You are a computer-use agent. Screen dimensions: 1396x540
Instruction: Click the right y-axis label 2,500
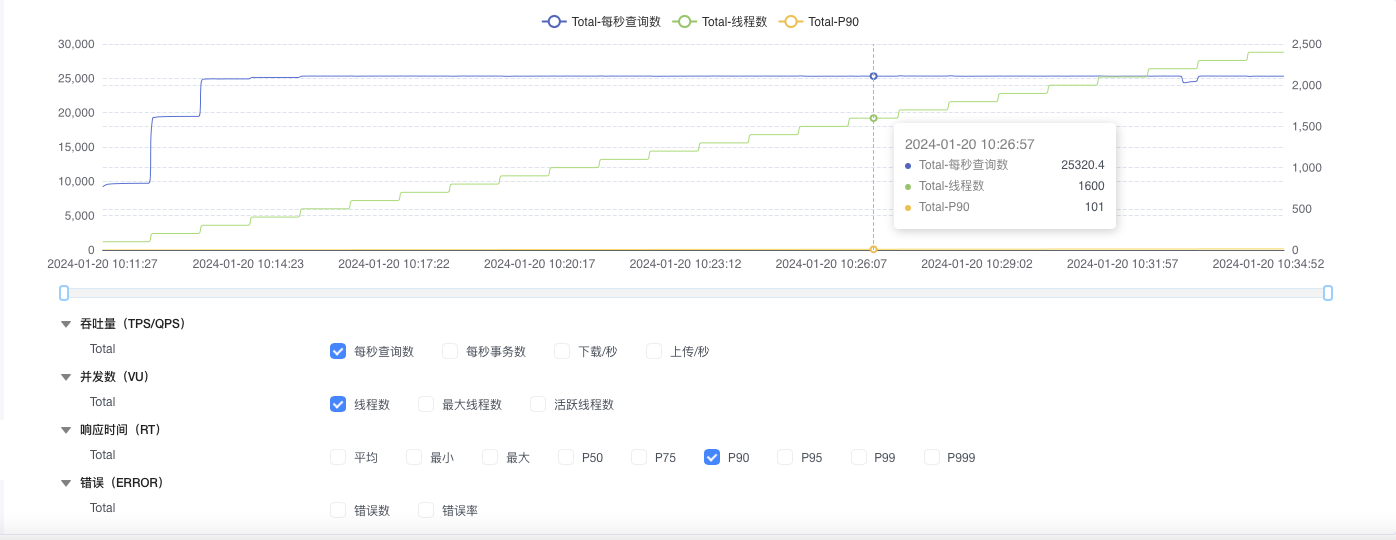click(x=1307, y=44)
